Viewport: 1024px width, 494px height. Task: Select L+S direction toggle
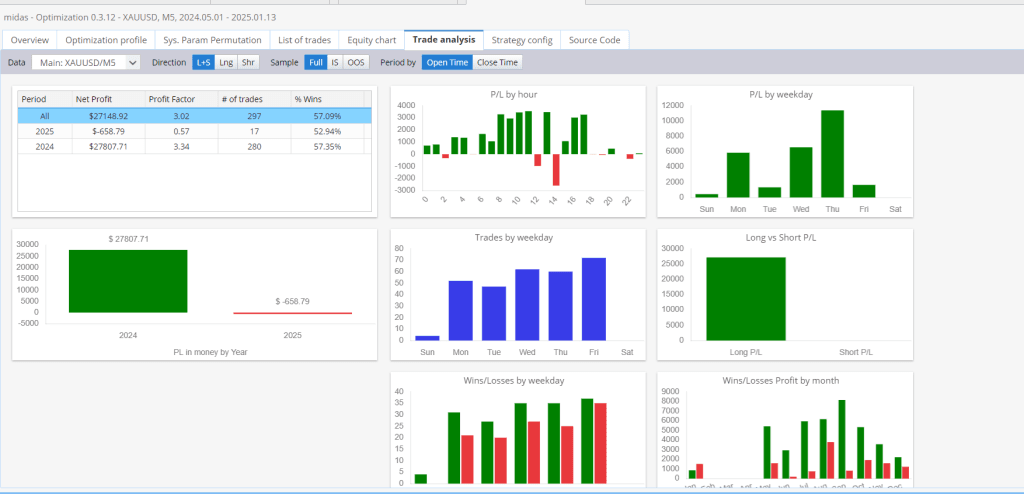click(x=203, y=63)
